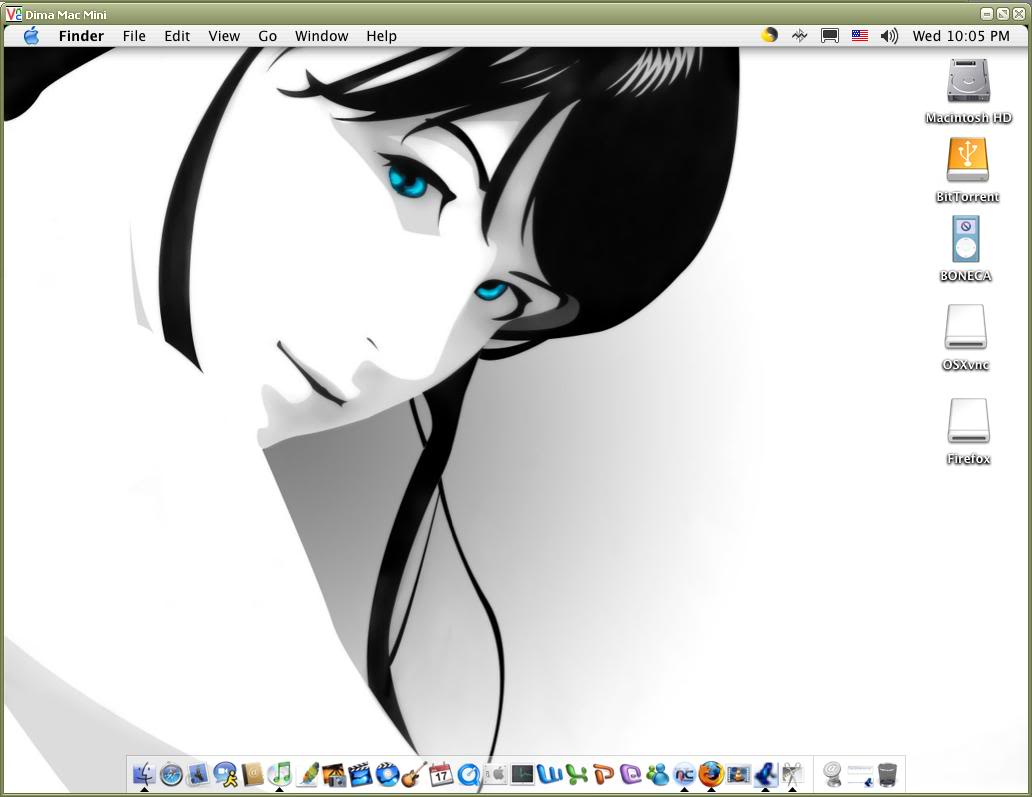Screen dimensions: 1032x797
Task: Select the Firefox disk image on desktop
Action: click(x=968, y=421)
